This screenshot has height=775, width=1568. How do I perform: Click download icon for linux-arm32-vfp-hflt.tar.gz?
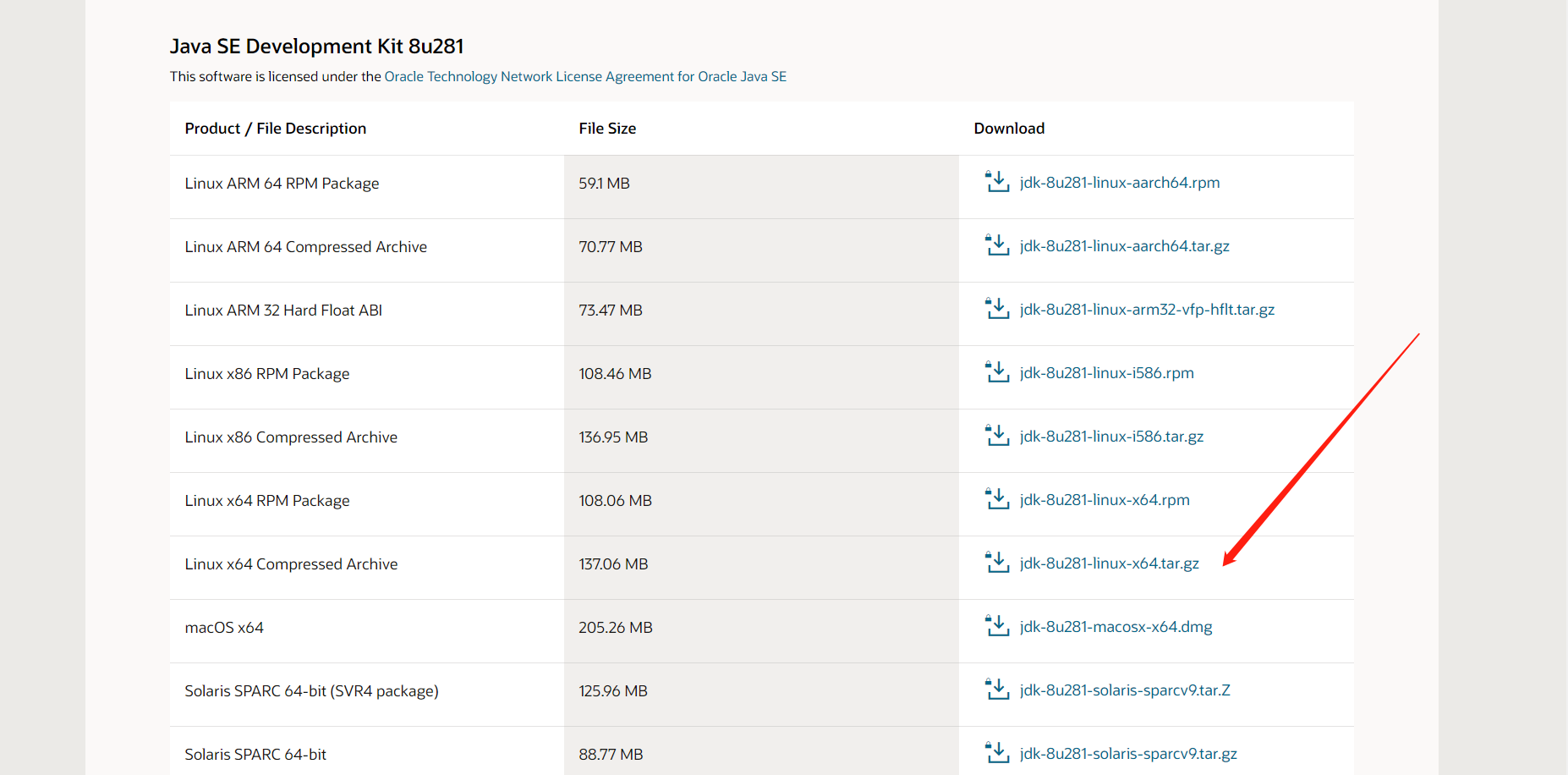coord(997,309)
